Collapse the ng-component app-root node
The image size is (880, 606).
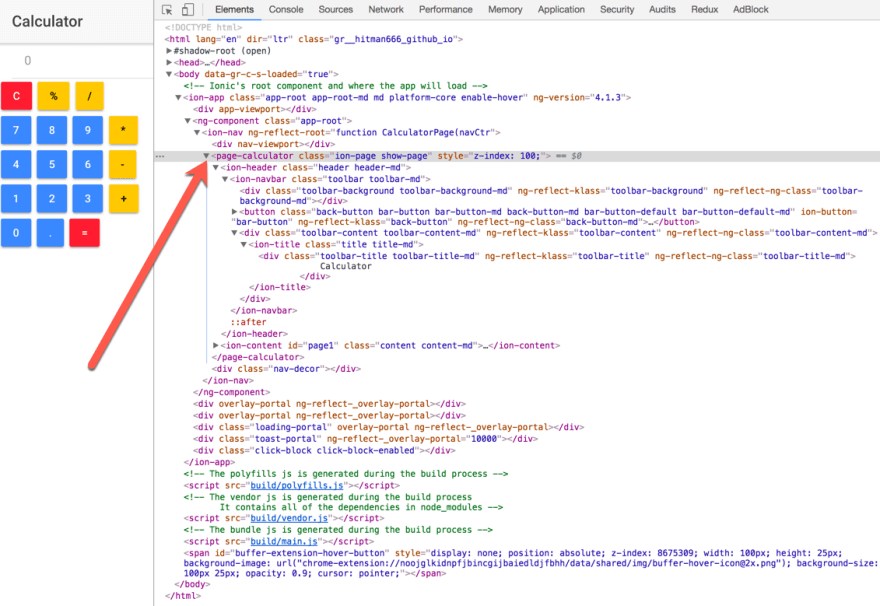[x=187, y=121]
